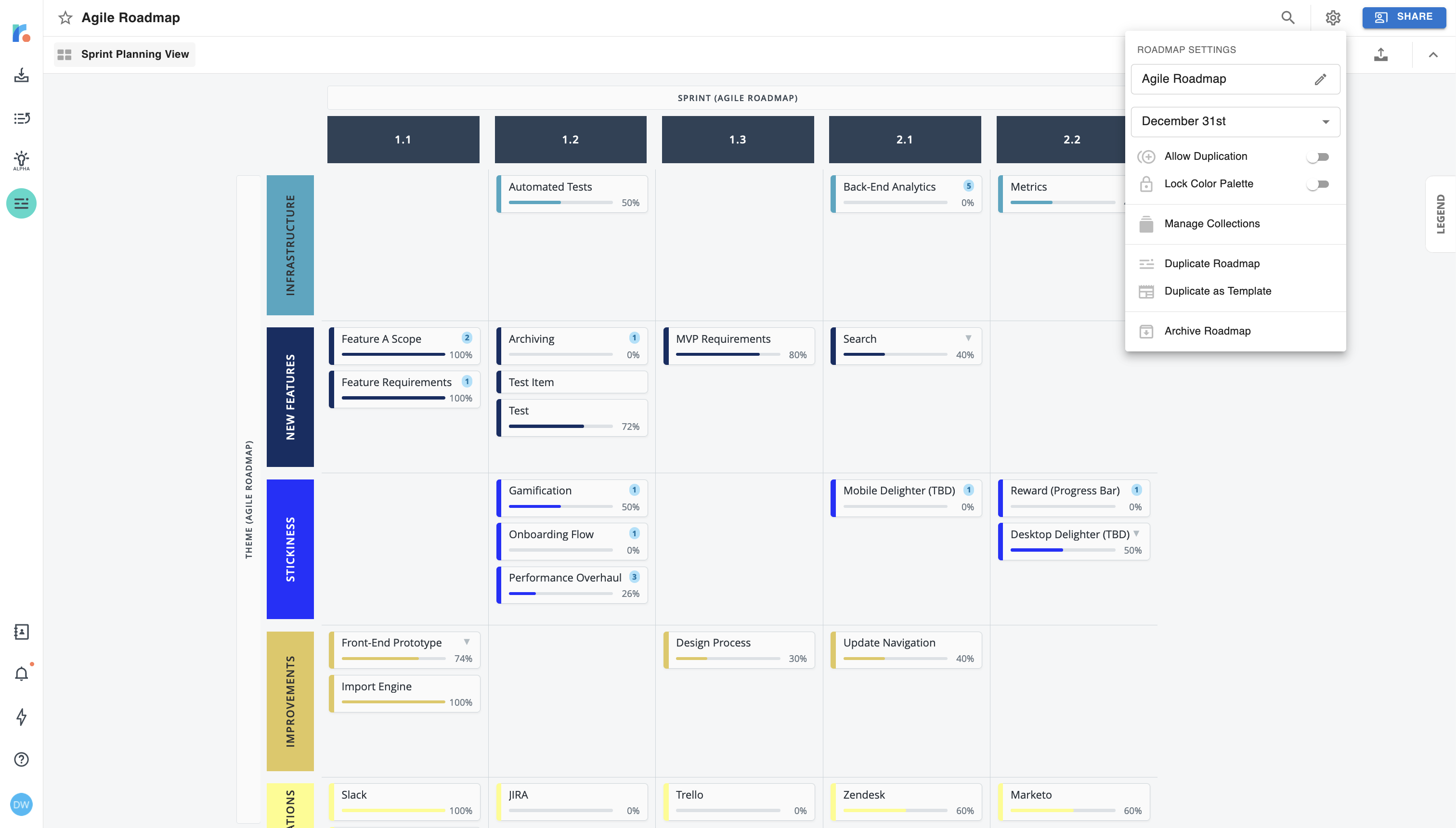This screenshot has height=828, width=1456.
Task: Select the active roadmaps icon in sidebar
Action: 21,203
